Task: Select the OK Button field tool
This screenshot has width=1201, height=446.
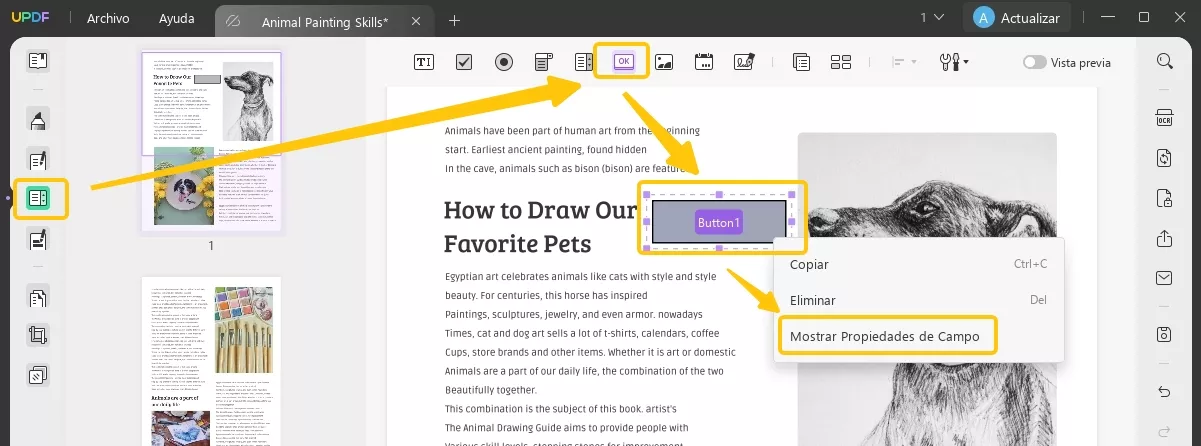Action: [x=623, y=62]
